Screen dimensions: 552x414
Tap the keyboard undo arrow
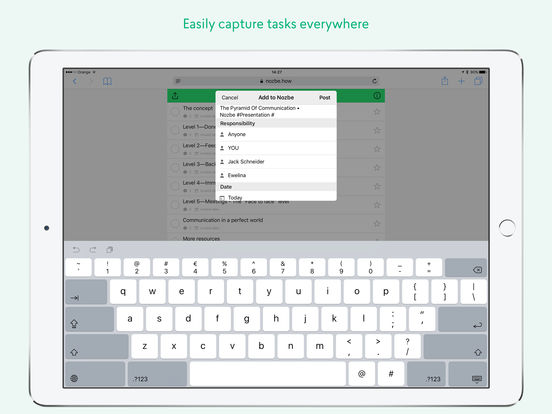point(76,250)
